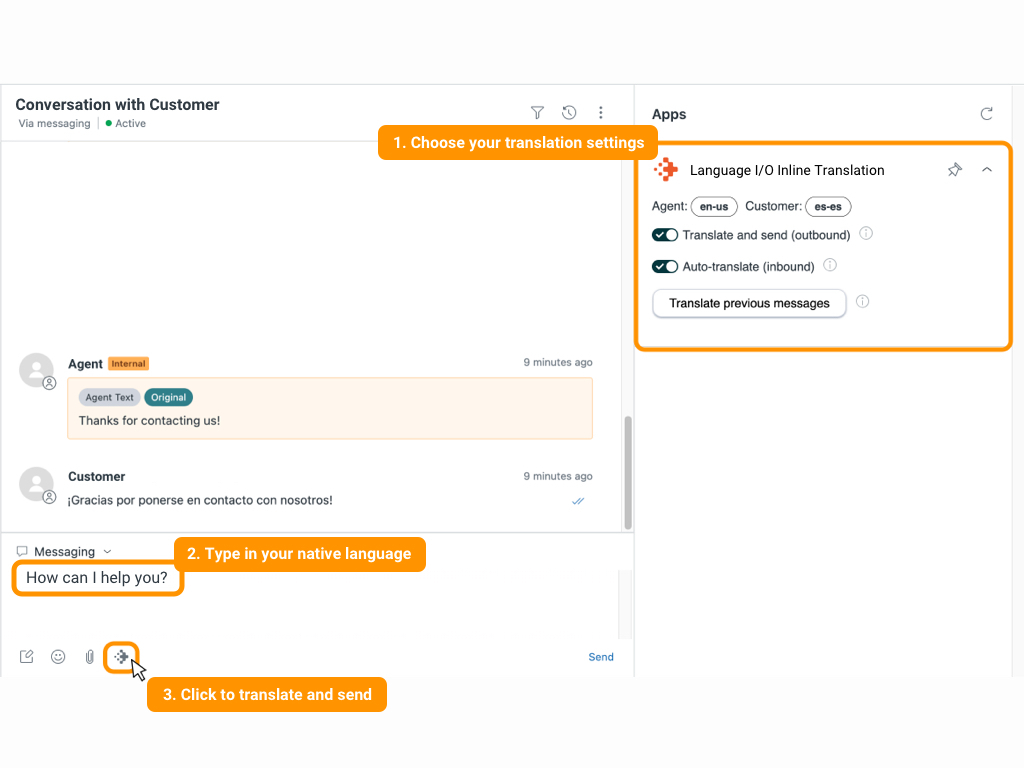Click the compose text icon

click(x=26, y=656)
